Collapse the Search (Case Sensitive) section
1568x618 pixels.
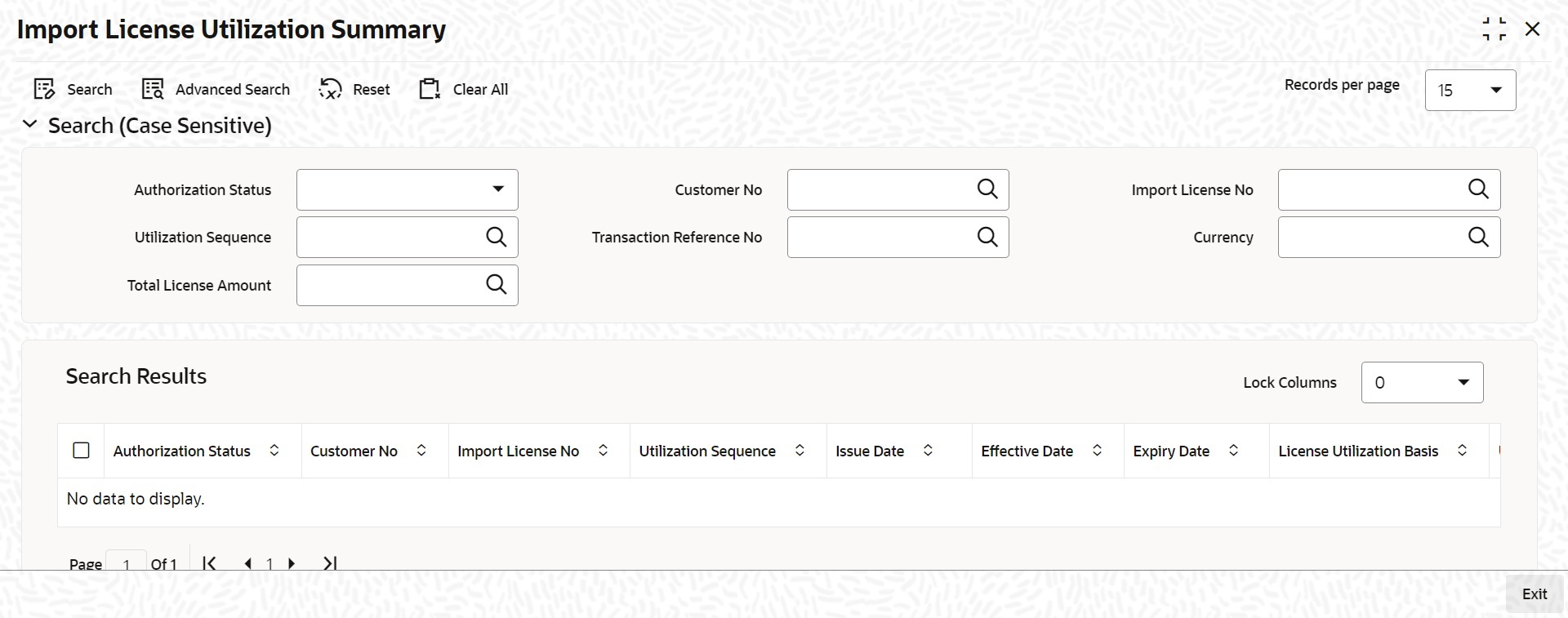30,125
